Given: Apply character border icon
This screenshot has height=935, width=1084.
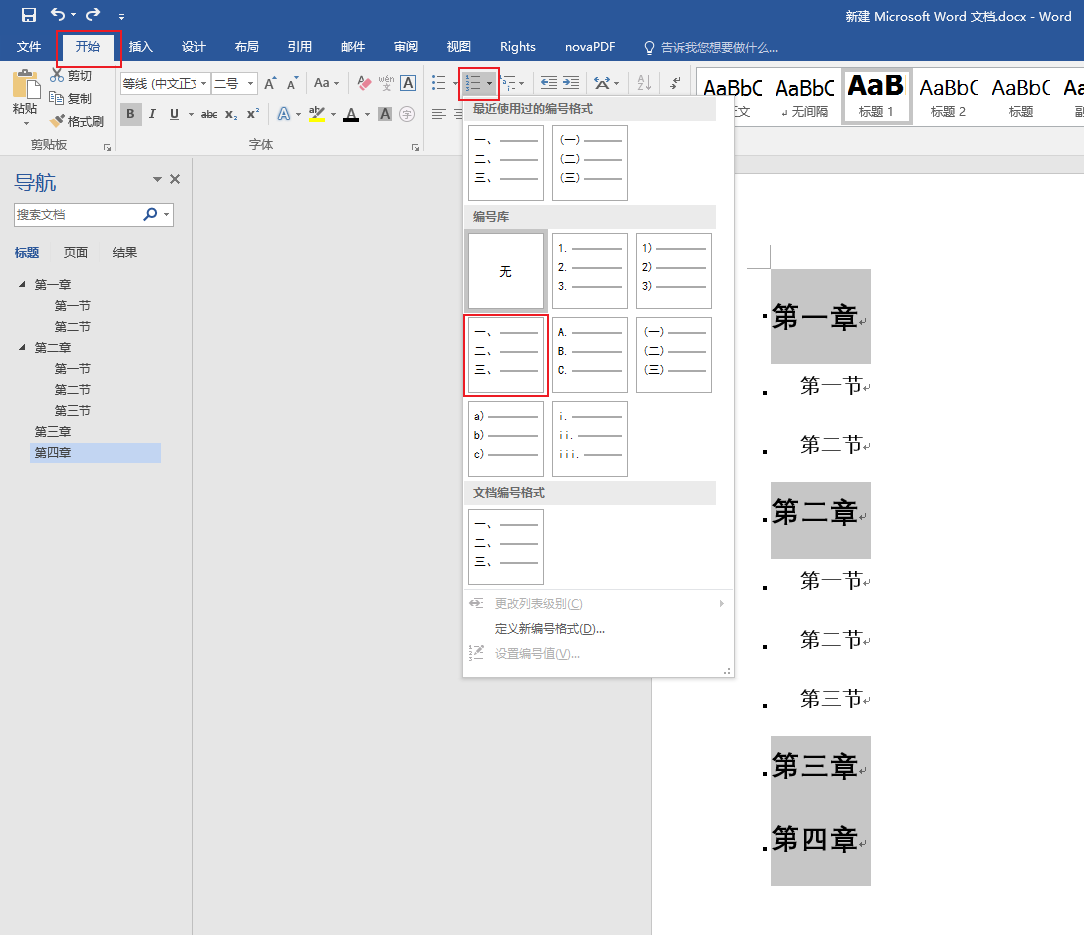Looking at the screenshot, I should pos(408,84).
